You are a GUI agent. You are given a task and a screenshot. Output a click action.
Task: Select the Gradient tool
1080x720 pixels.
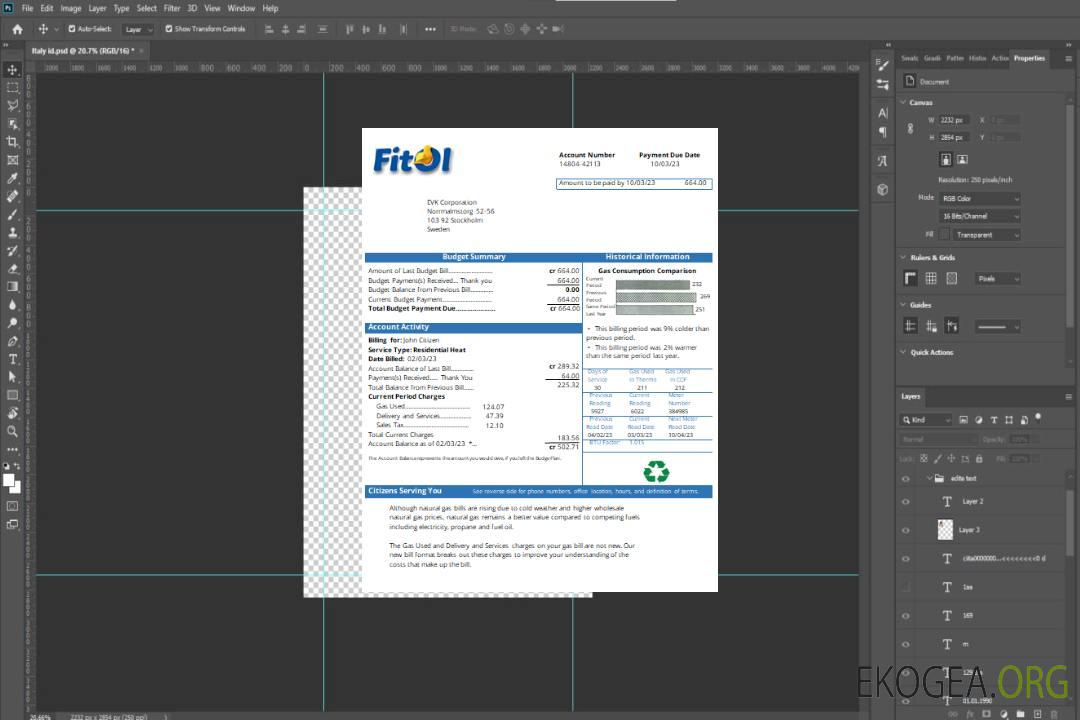12,286
